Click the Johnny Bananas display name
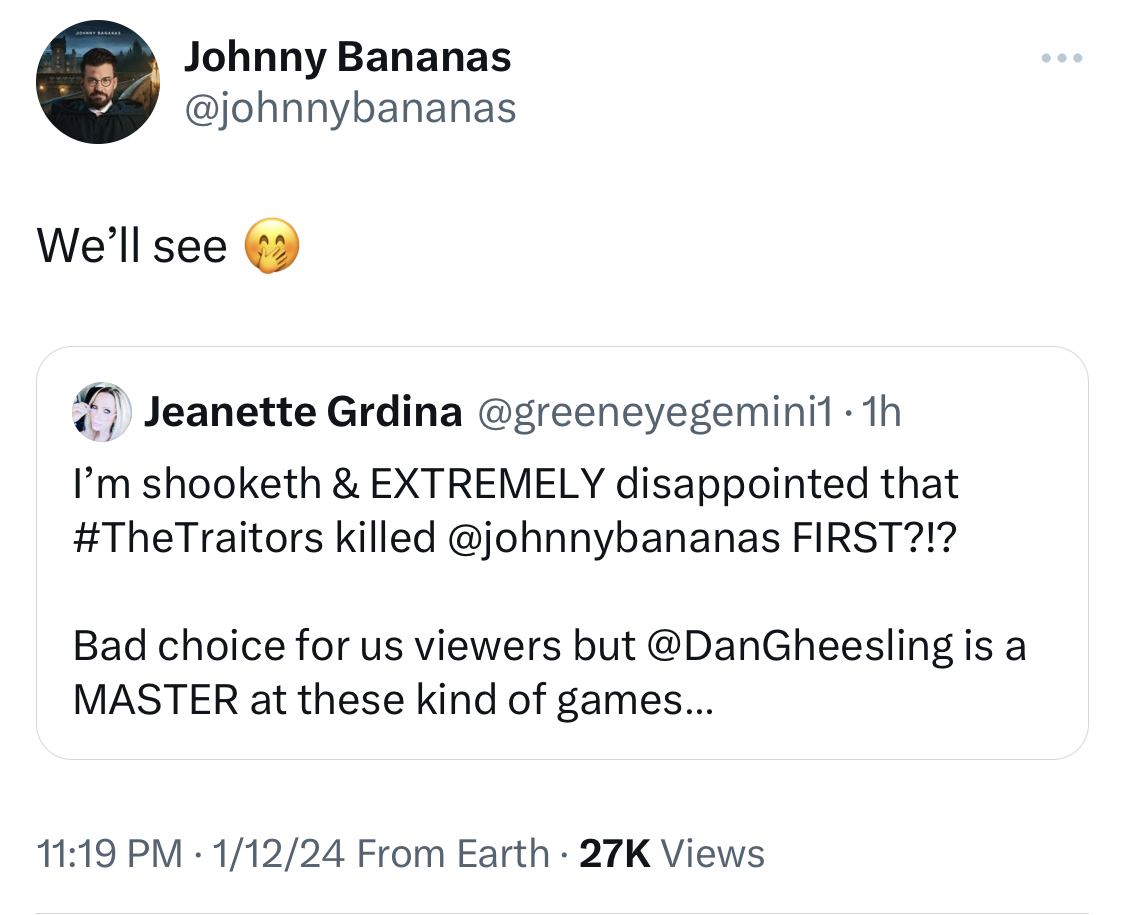The width and height of the screenshot is (1125, 915). [x=347, y=57]
